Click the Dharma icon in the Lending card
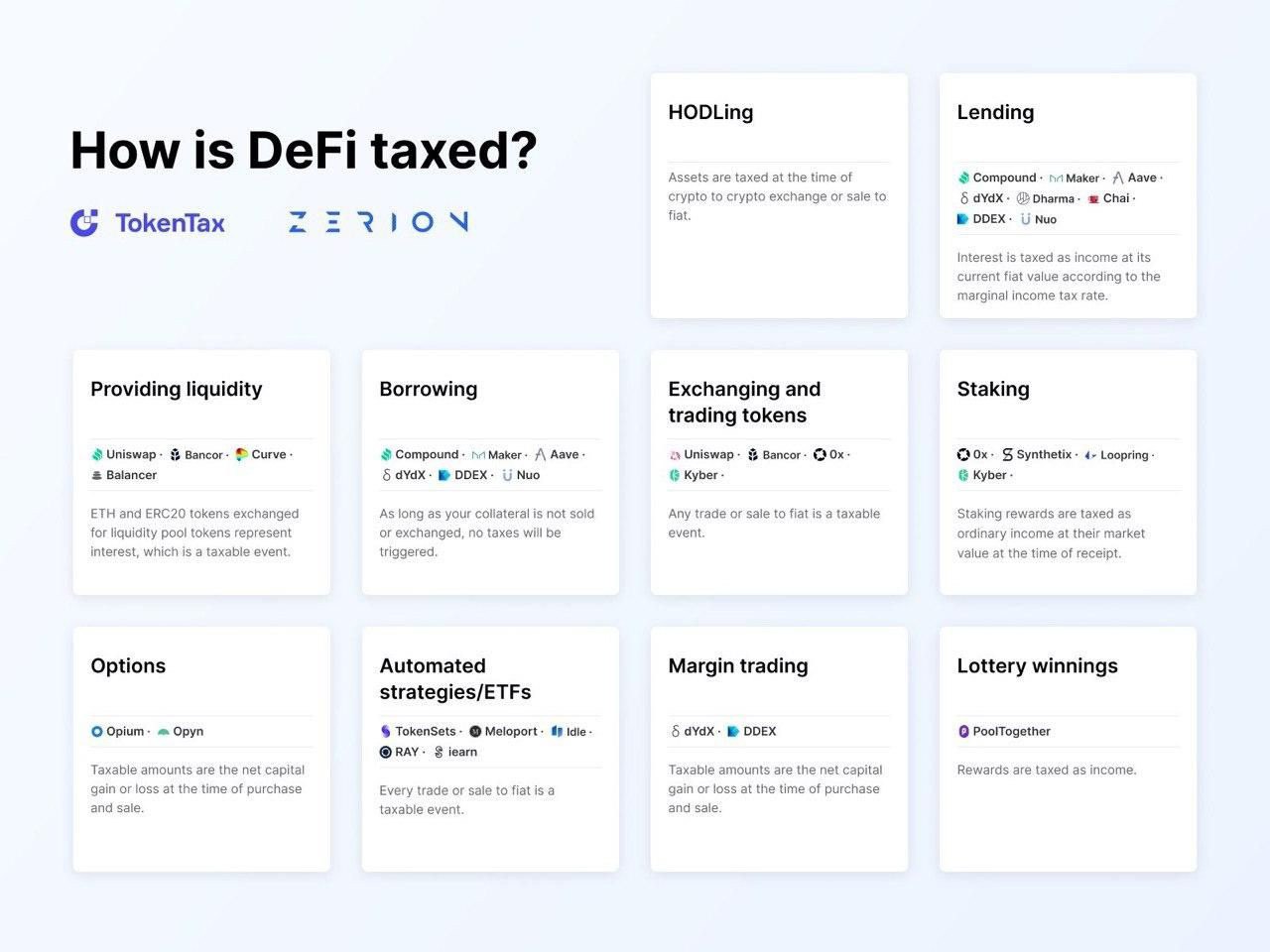The height and width of the screenshot is (952, 1270). [1023, 198]
